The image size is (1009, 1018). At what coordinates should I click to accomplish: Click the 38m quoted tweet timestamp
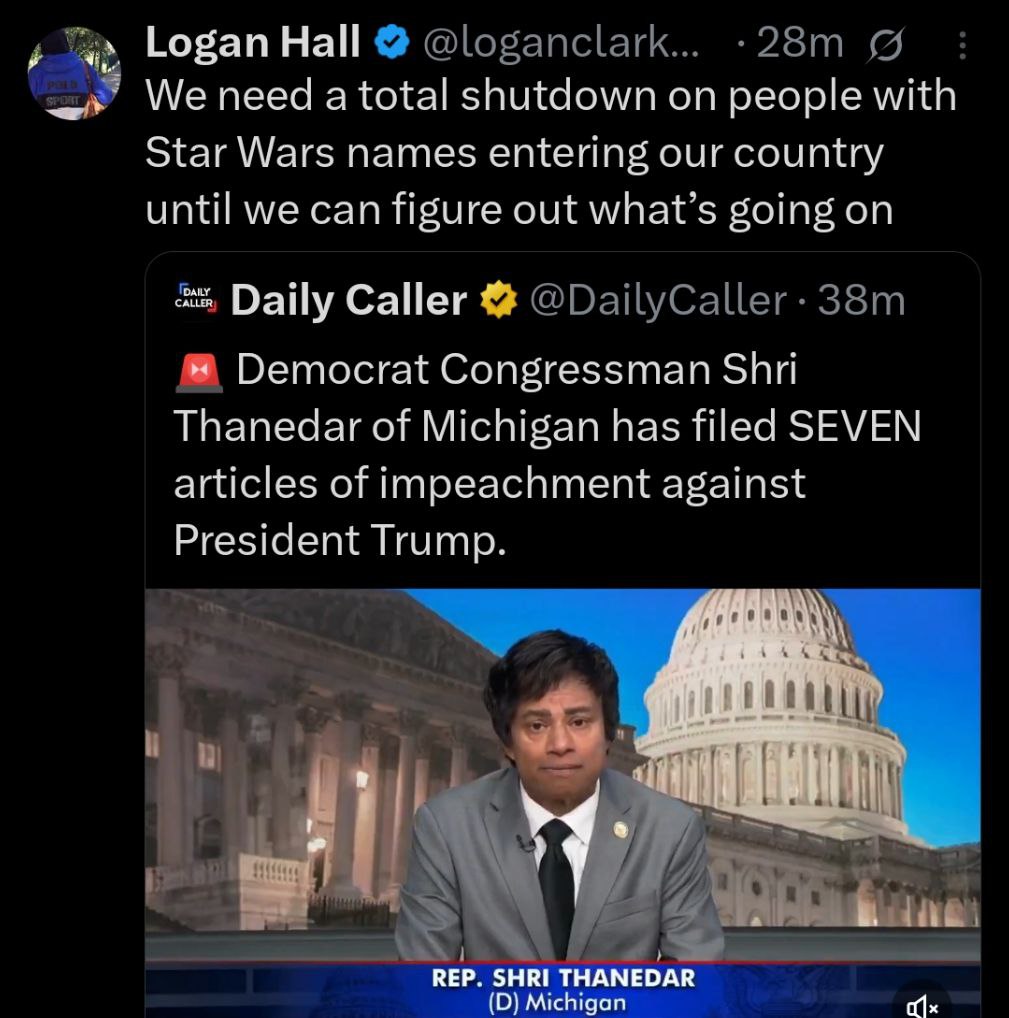[861, 301]
